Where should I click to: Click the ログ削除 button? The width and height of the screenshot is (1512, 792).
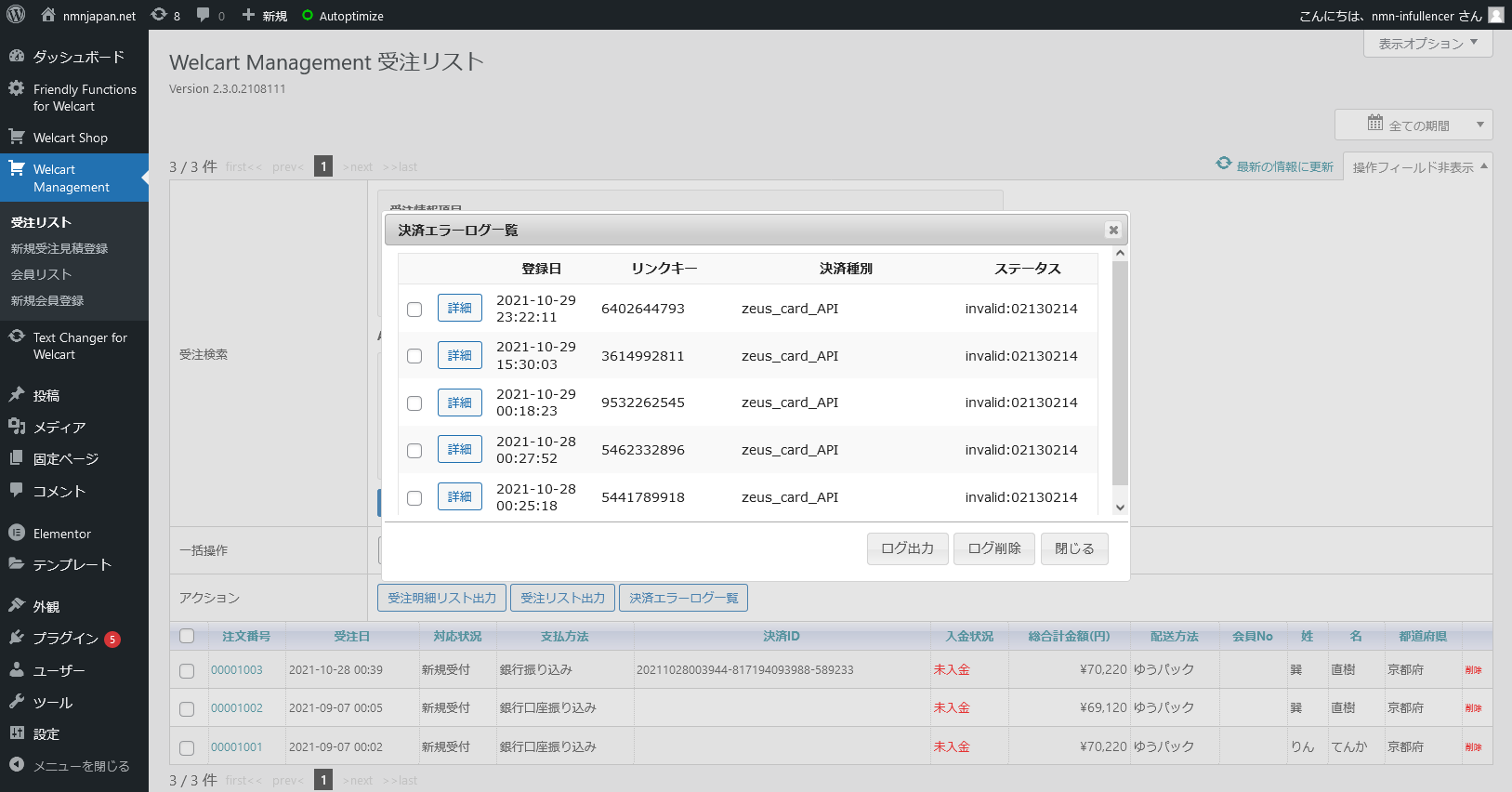(994, 548)
